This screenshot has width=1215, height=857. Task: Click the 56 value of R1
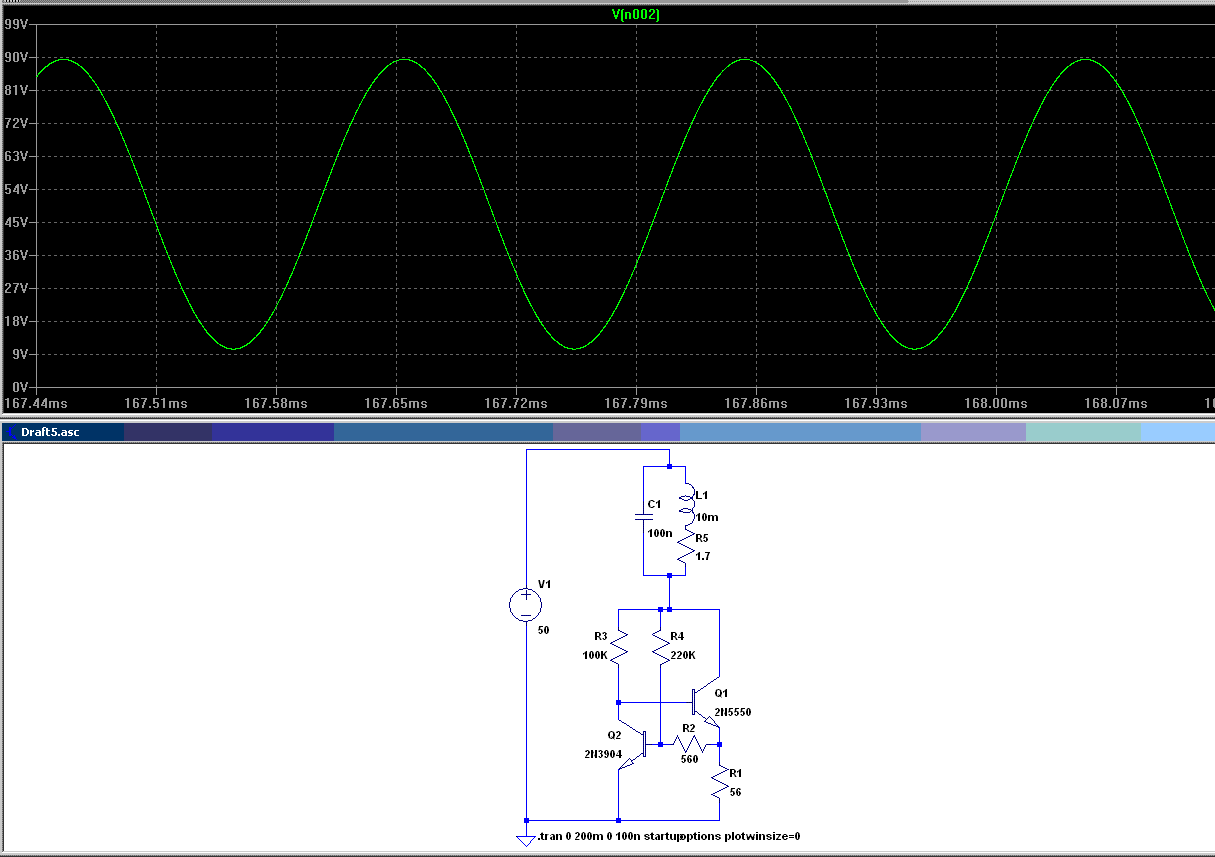click(736, 791)
